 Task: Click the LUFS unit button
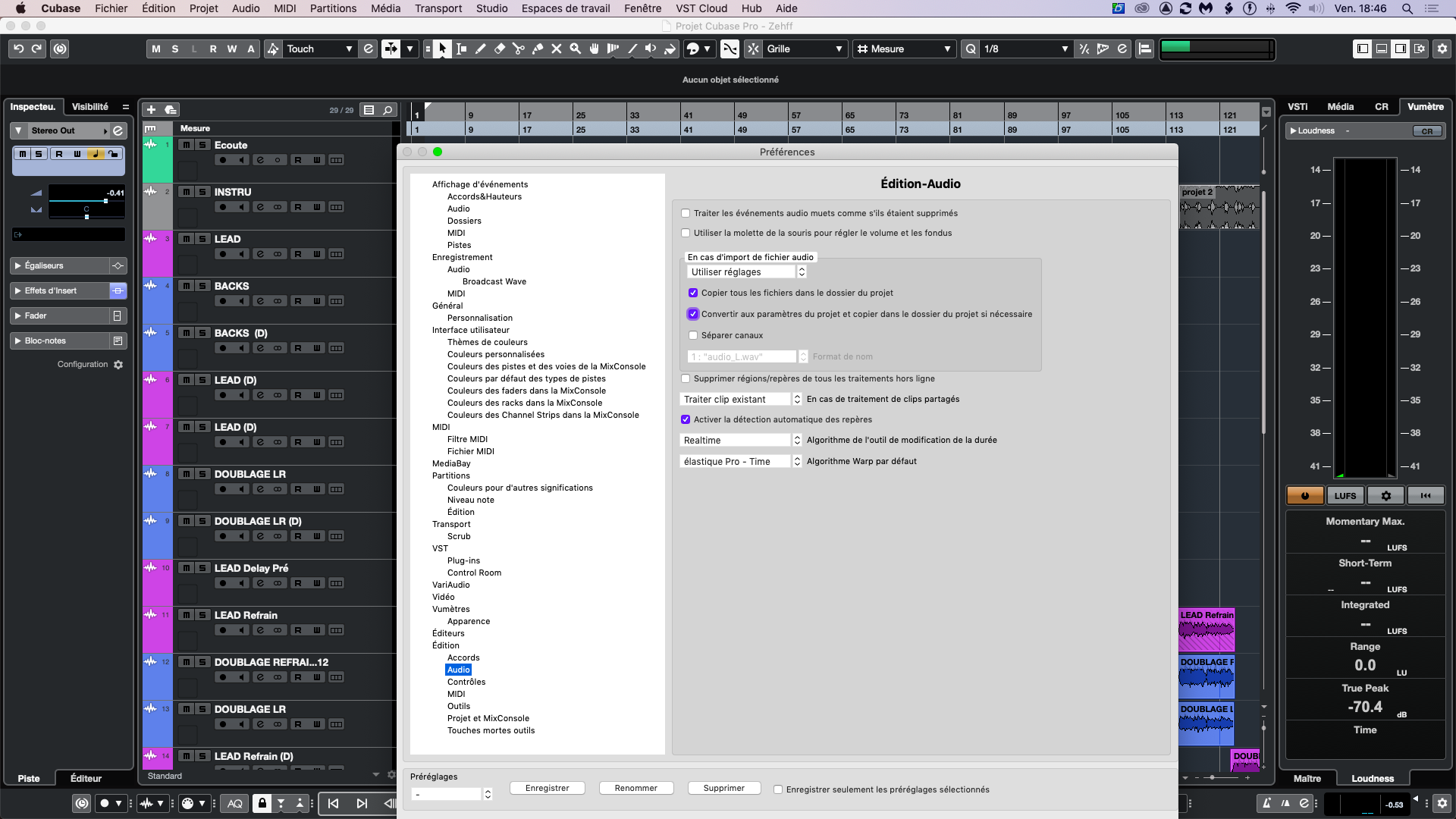(x=1345, y=496)
